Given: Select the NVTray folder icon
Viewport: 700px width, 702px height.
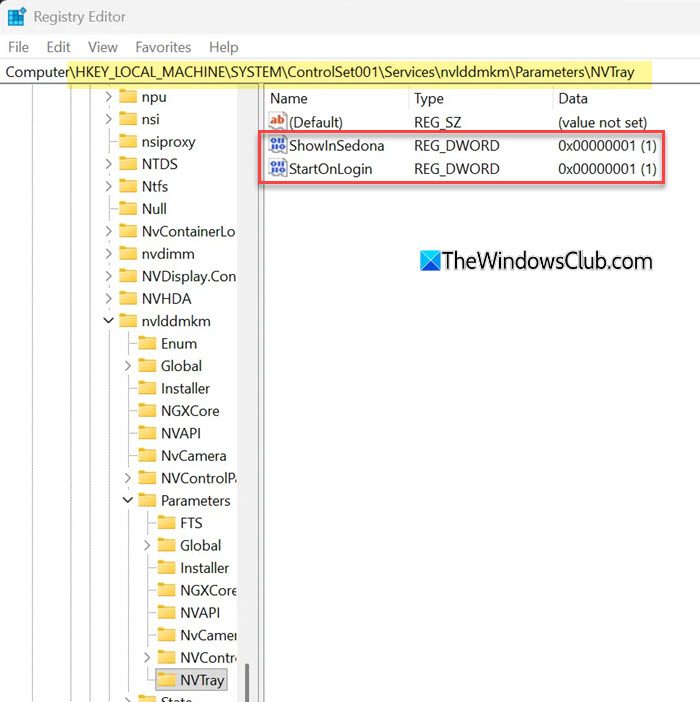Looking at the screenshot, I should tap(166, 680).
